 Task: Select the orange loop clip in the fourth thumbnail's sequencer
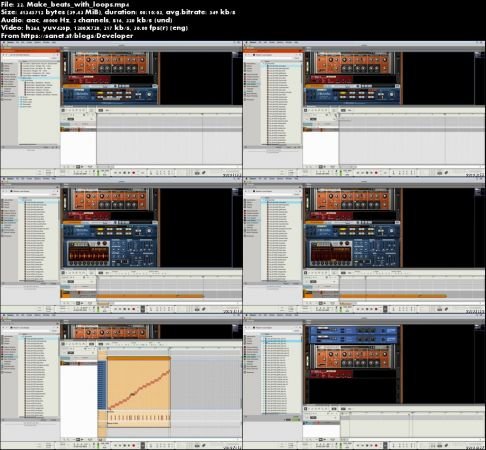coord(393,296)
